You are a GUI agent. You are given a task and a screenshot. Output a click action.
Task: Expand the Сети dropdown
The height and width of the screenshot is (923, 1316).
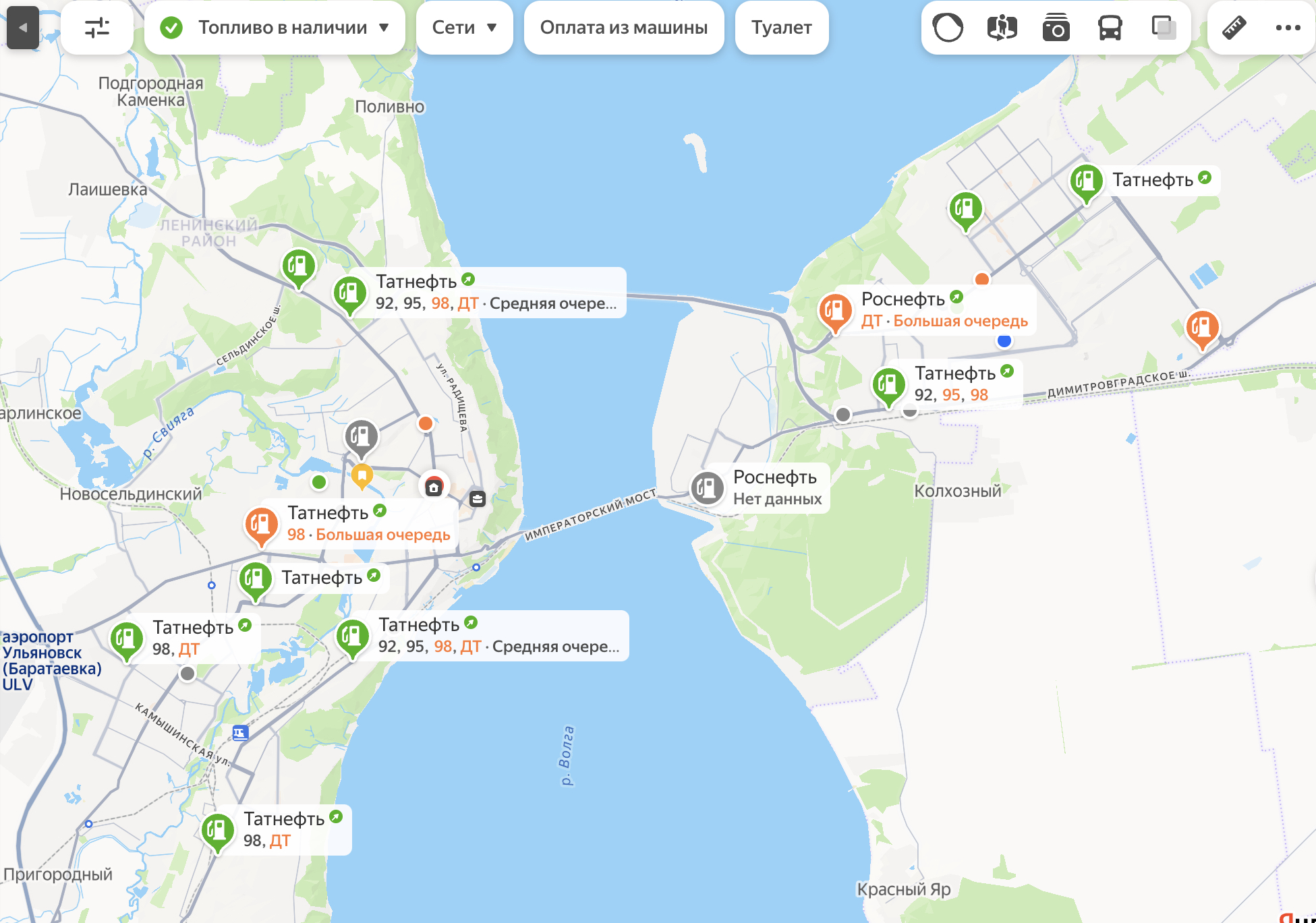pos(465,28)
